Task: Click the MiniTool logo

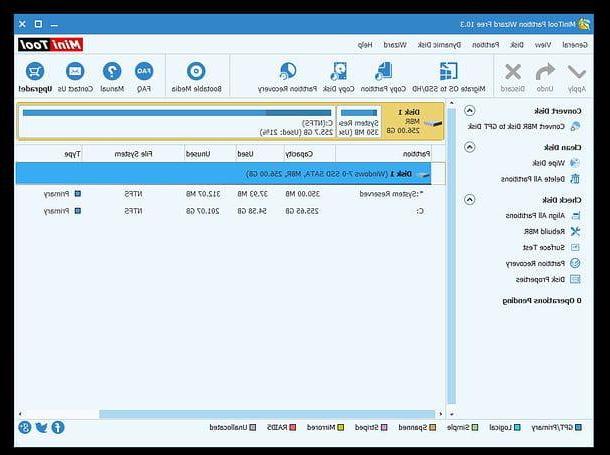Action: (x=51, y=45)
